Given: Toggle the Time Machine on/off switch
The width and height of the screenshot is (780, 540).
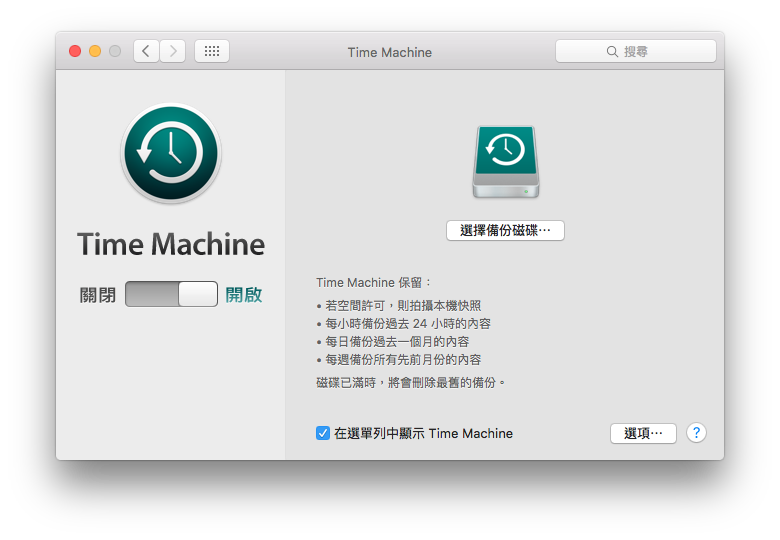Looking at the screenshot, I should (171, 294).
